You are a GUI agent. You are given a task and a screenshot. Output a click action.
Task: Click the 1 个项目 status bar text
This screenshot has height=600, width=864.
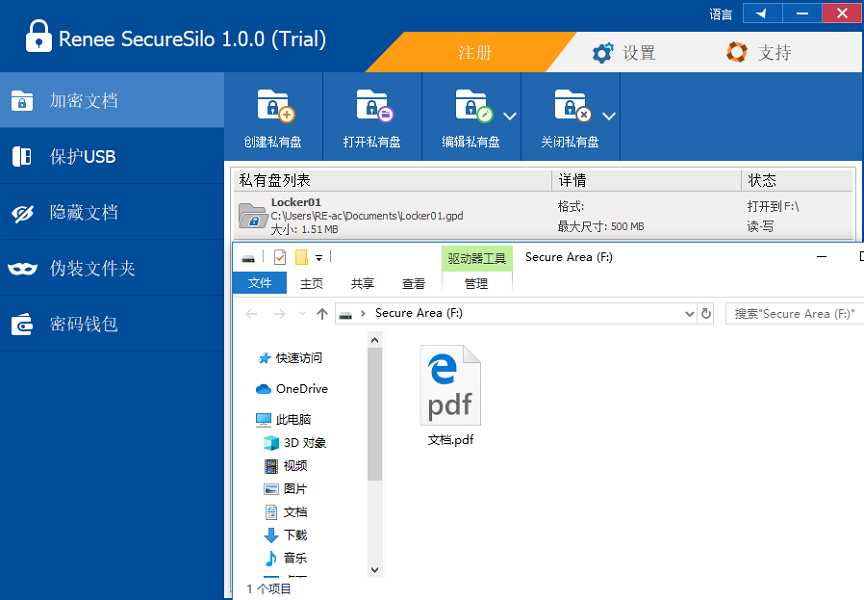(269, 589)
